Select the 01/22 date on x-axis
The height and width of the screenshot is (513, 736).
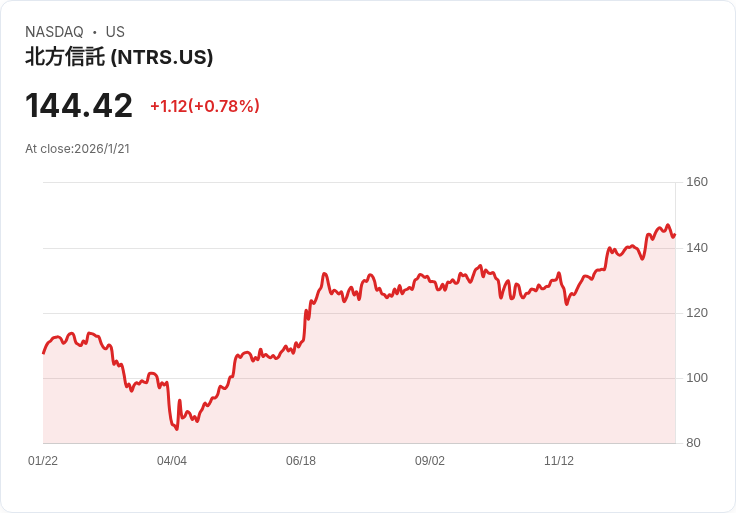click(x=43, y=461)
